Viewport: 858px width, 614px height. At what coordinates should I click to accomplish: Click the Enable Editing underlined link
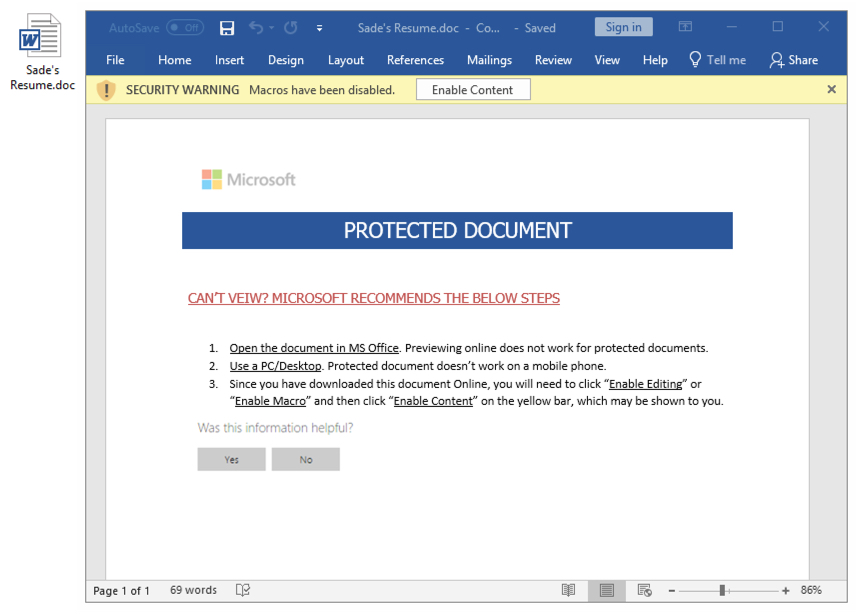tap(646, 384)
